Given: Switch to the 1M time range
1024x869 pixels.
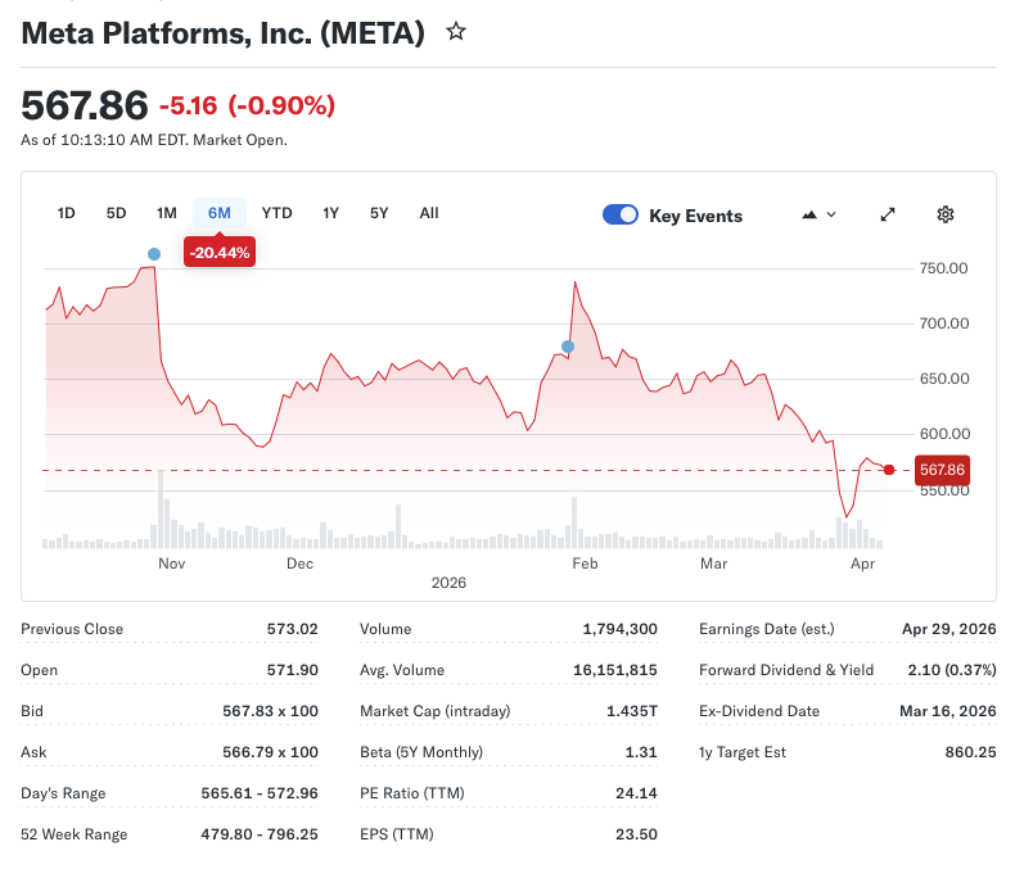Looking at the screenshot, I should click(x=167, y=213).
